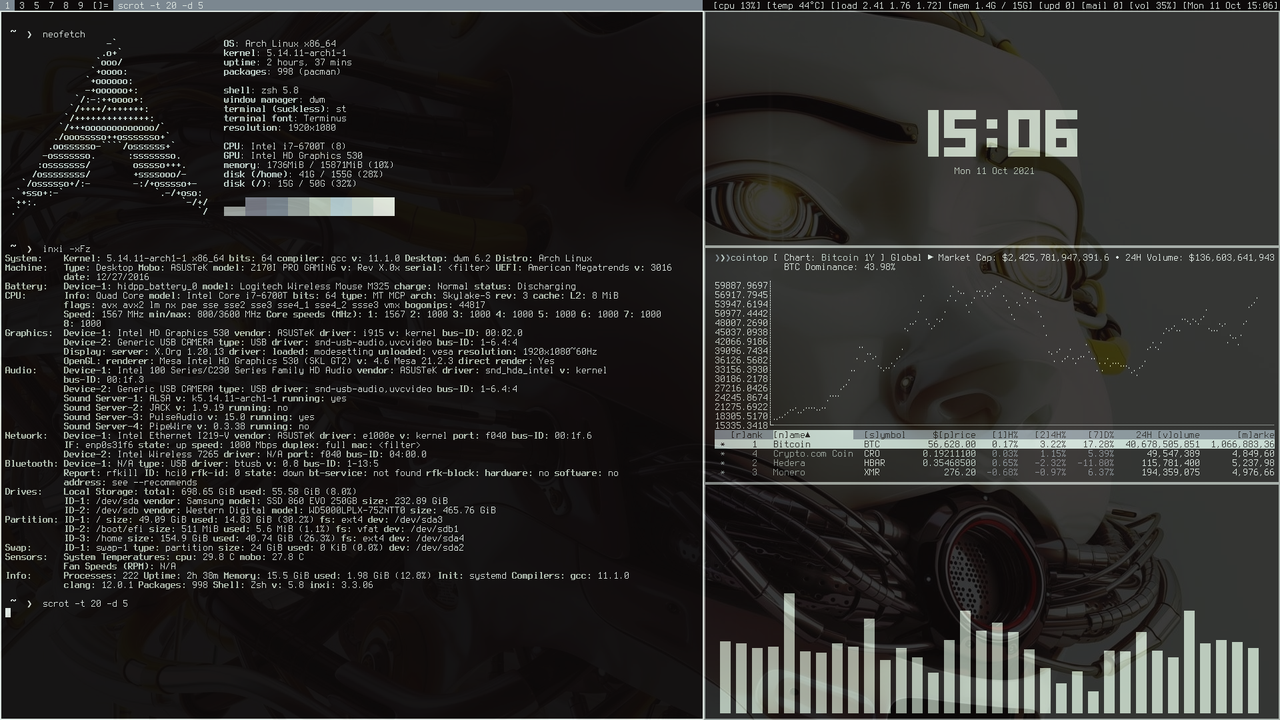Viewport: 1280px width, 720px height.
Task: Click the BTC symbol cell
Action: tap(872, 445)
